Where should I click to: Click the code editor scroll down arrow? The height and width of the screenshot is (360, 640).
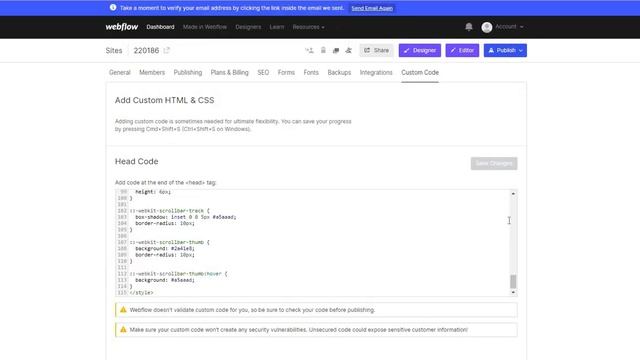tap(513, 293)
